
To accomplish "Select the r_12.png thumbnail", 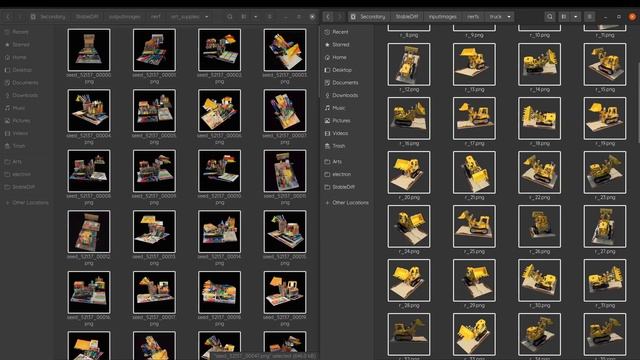I will (409, 64).
